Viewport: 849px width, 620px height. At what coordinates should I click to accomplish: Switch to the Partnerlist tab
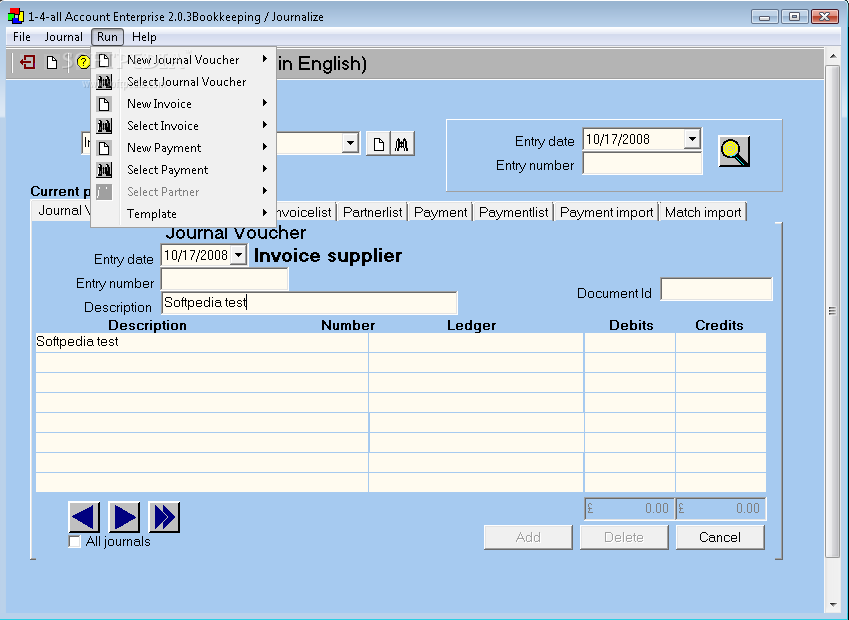(x=373, y=212)
